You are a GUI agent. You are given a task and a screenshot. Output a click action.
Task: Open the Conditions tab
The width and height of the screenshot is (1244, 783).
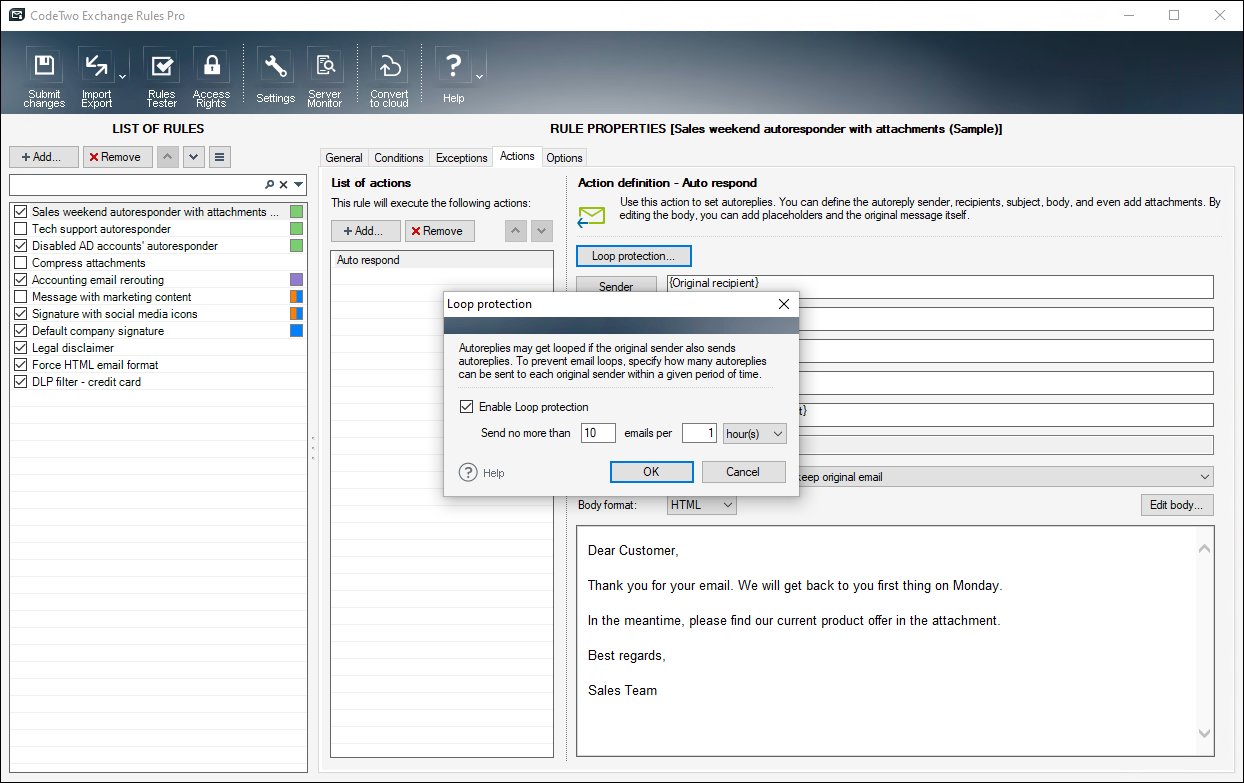(399, 158)
